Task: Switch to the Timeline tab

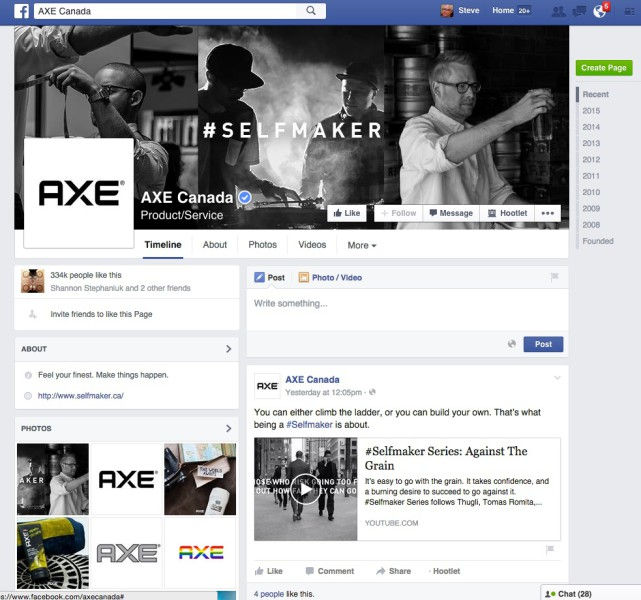Action: [x=163, y=245]
